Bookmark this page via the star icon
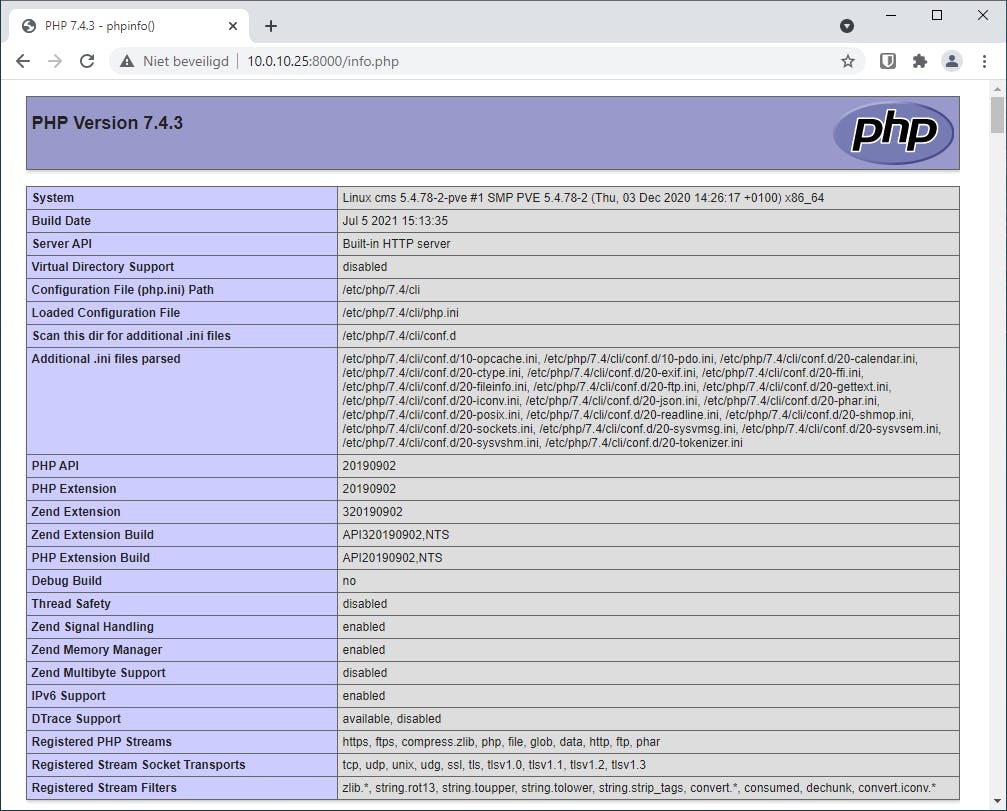This screenshot has height=811, width=1007. tap(847, 61)
